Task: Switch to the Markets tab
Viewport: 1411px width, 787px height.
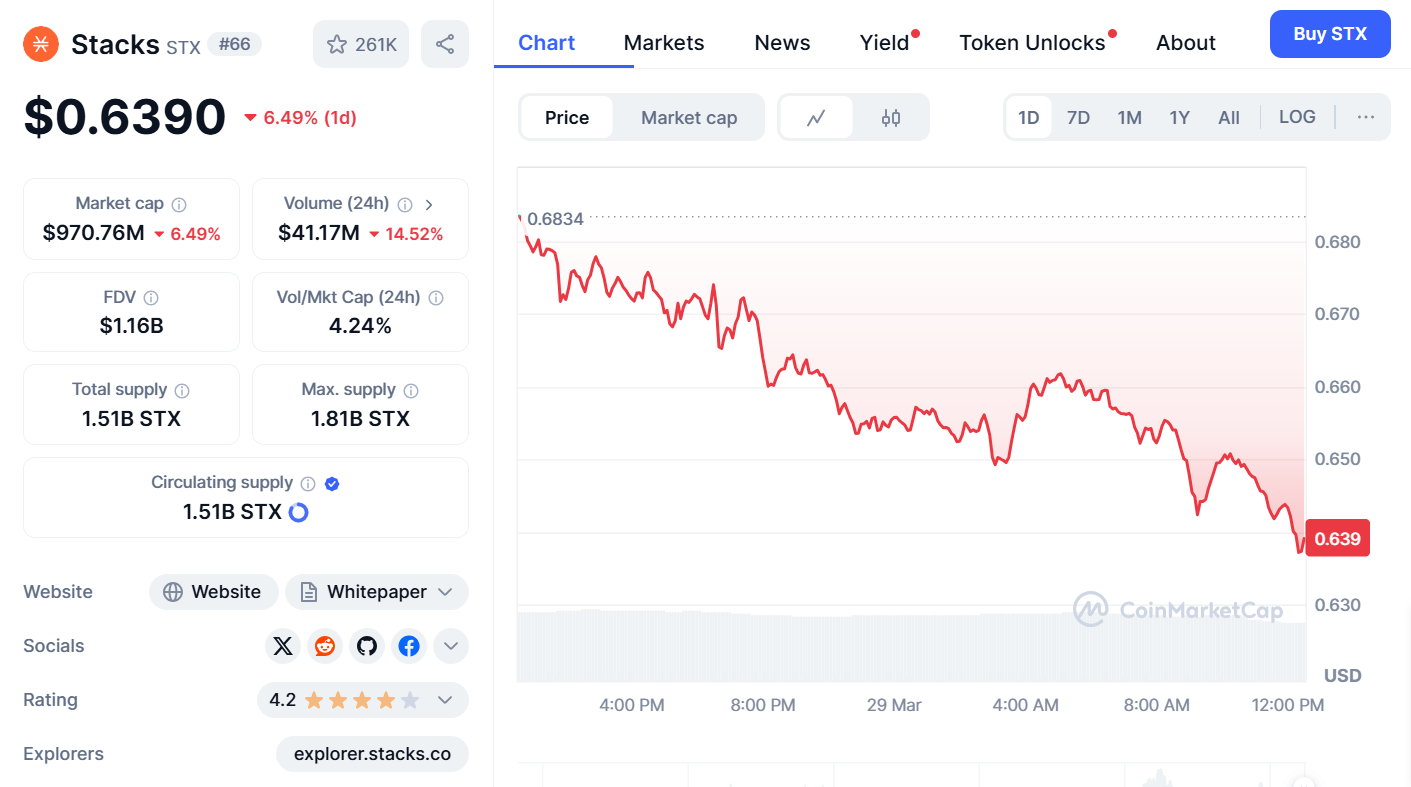Action: 663,42
